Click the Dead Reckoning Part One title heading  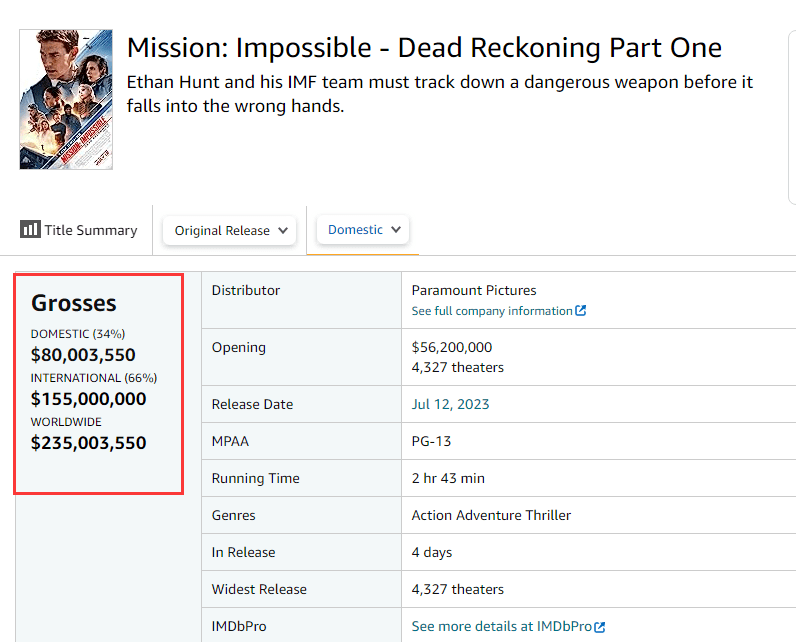coord(424,48)
